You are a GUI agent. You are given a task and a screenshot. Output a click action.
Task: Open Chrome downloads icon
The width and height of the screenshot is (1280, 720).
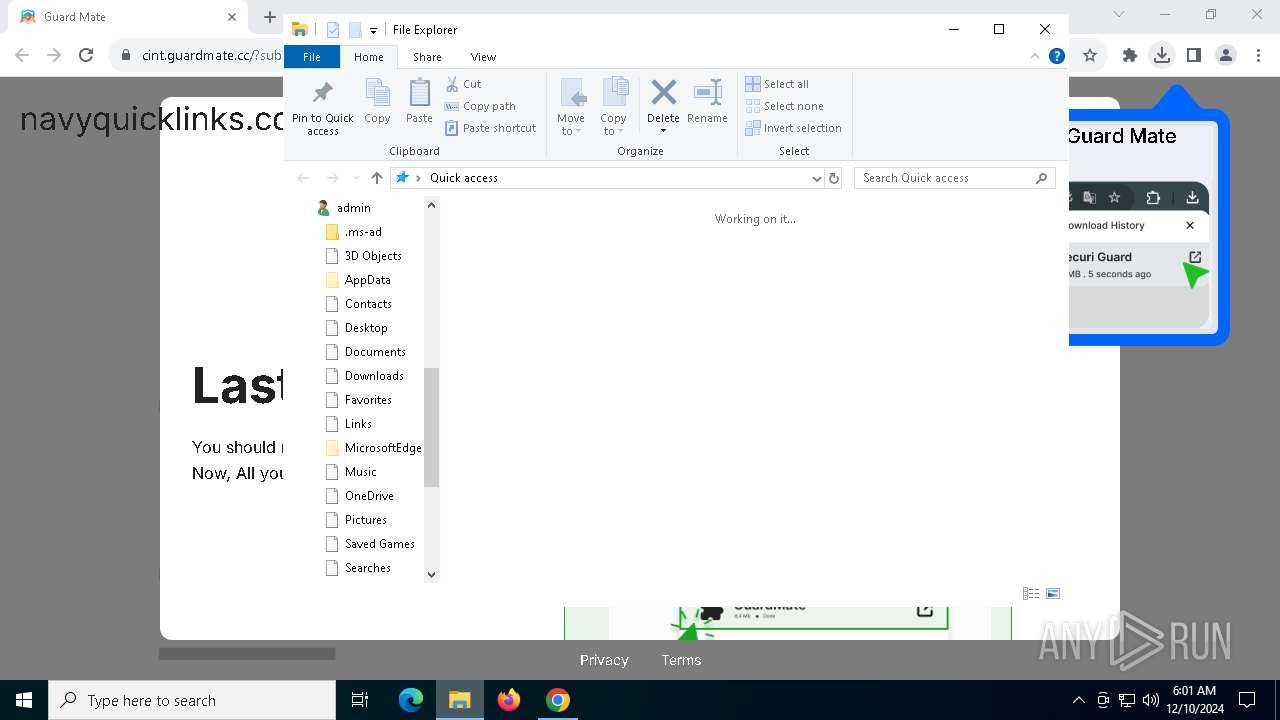[1161, 56]
